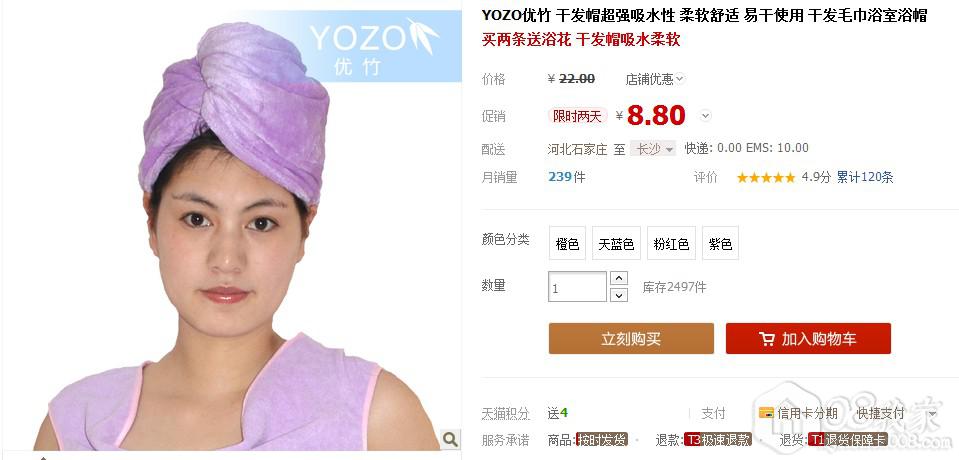Click the shopping cart icon in red button
959x460 pixels.
click(766, 339)
